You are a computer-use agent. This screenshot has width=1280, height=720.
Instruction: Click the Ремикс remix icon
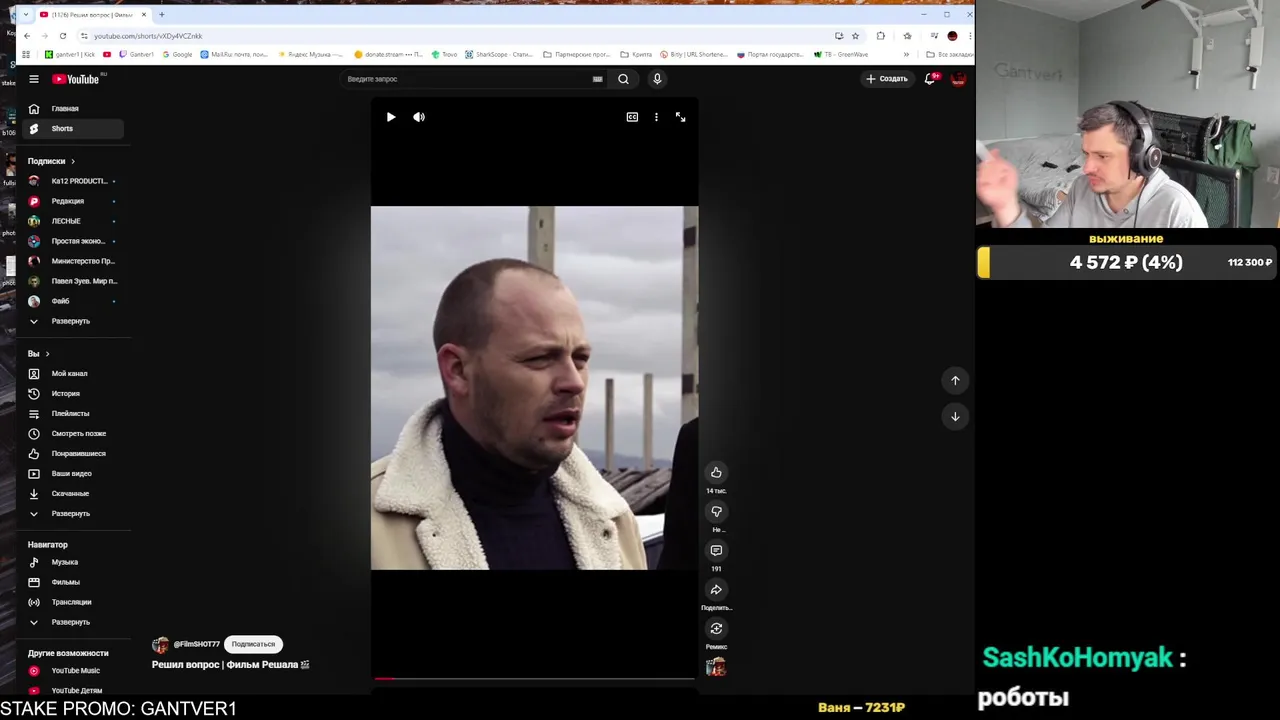[716, 628]
